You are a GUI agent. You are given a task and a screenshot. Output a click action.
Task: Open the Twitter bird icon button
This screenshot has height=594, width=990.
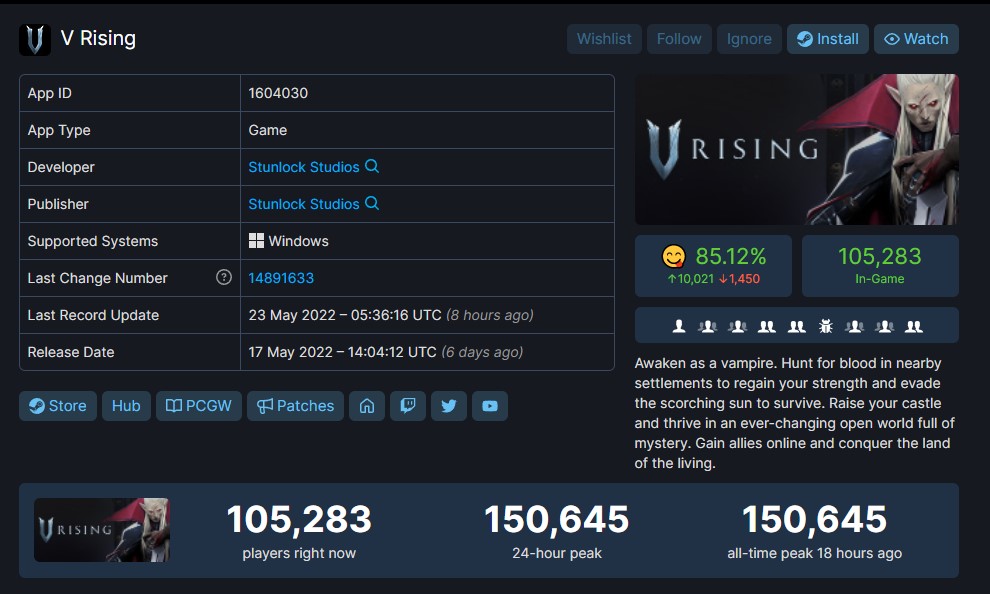[x=449, y=406]
